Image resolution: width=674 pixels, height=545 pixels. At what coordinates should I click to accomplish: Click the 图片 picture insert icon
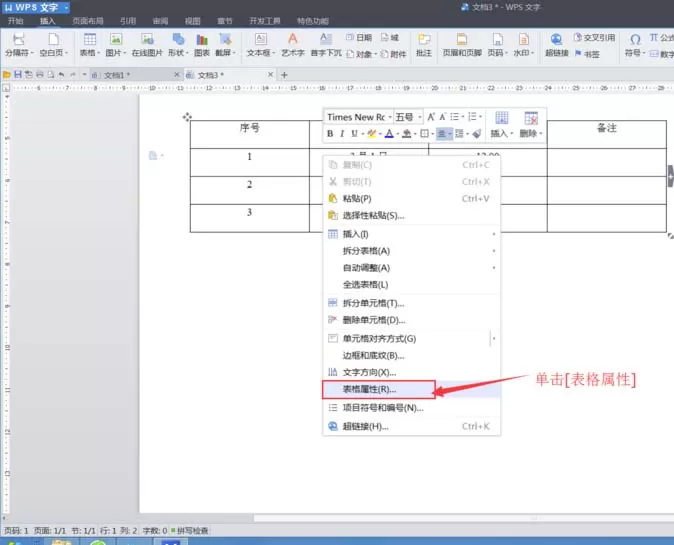116,45
